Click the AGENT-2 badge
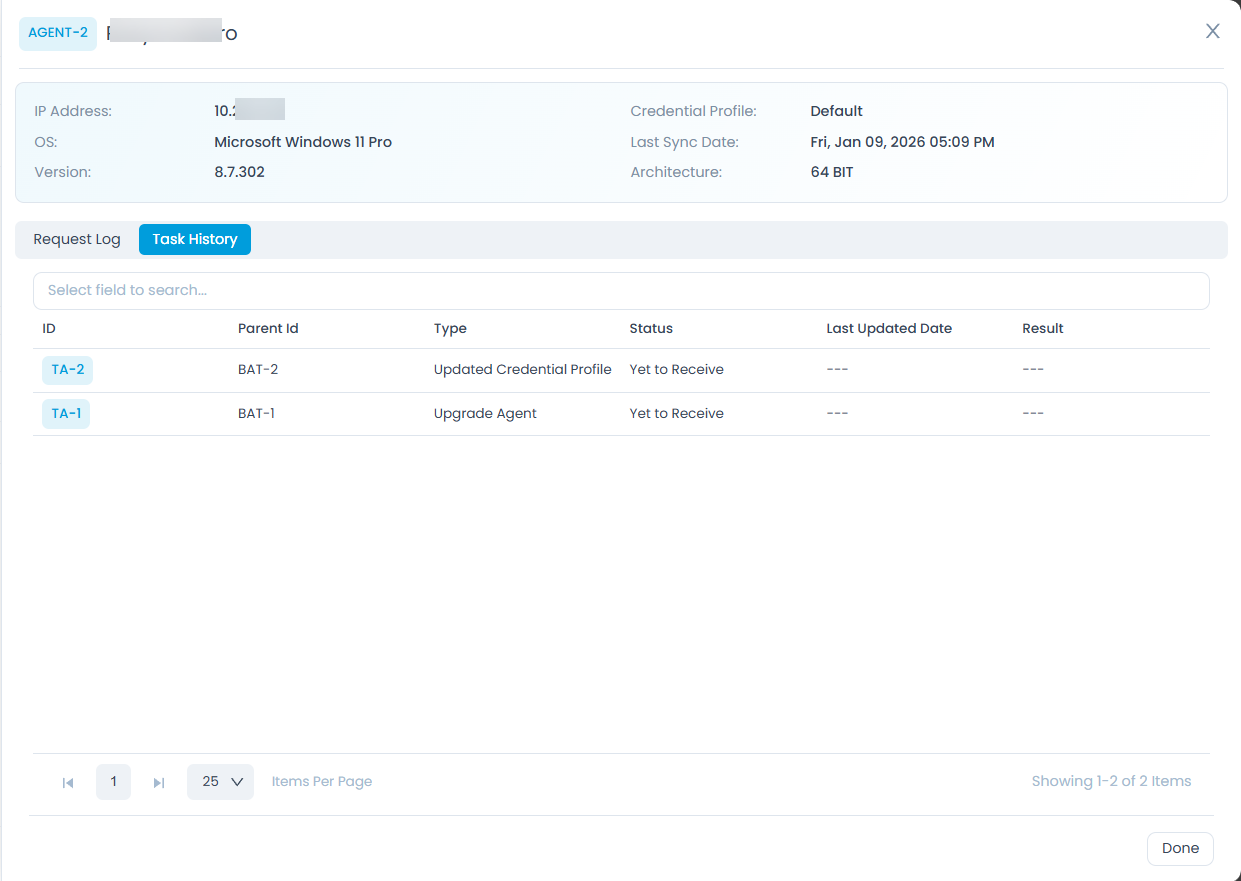Image resolution: width=1241 pixels, height=881 pixels. (58, 33)
